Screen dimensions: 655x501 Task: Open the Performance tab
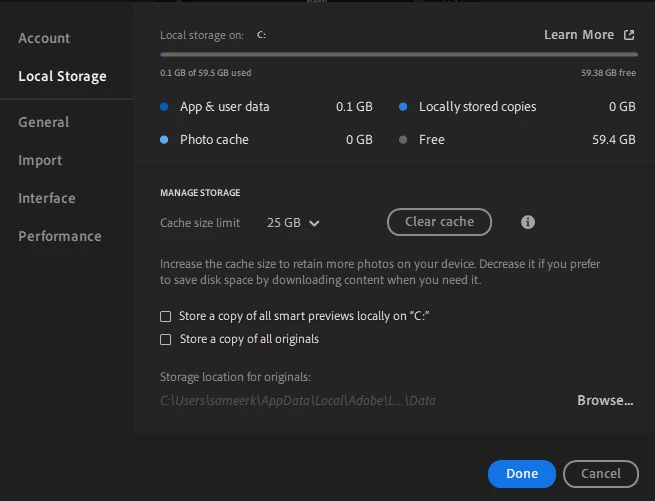[60, 236]
